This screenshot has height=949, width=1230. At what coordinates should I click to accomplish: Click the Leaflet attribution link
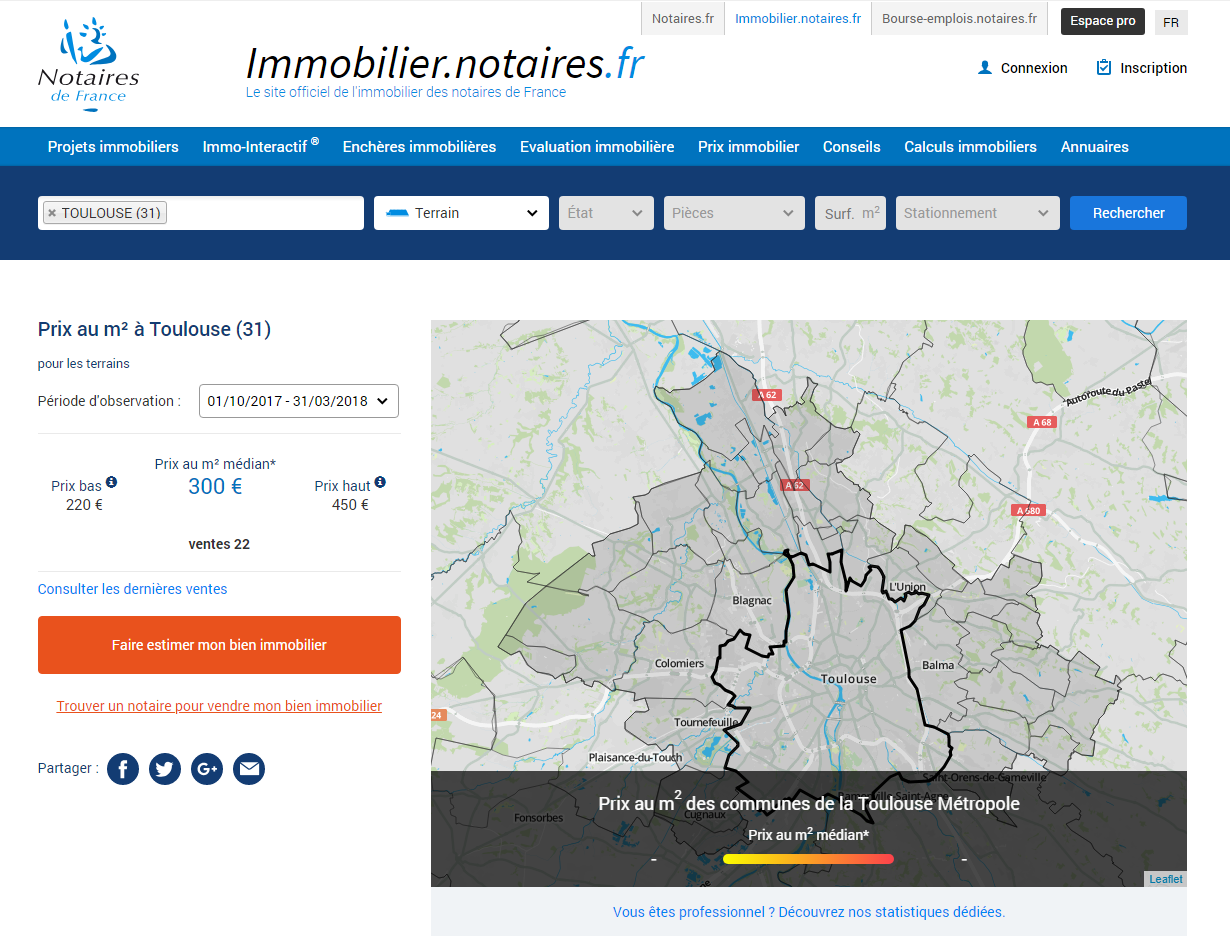pyautogui.click(x=1166, y=879)
